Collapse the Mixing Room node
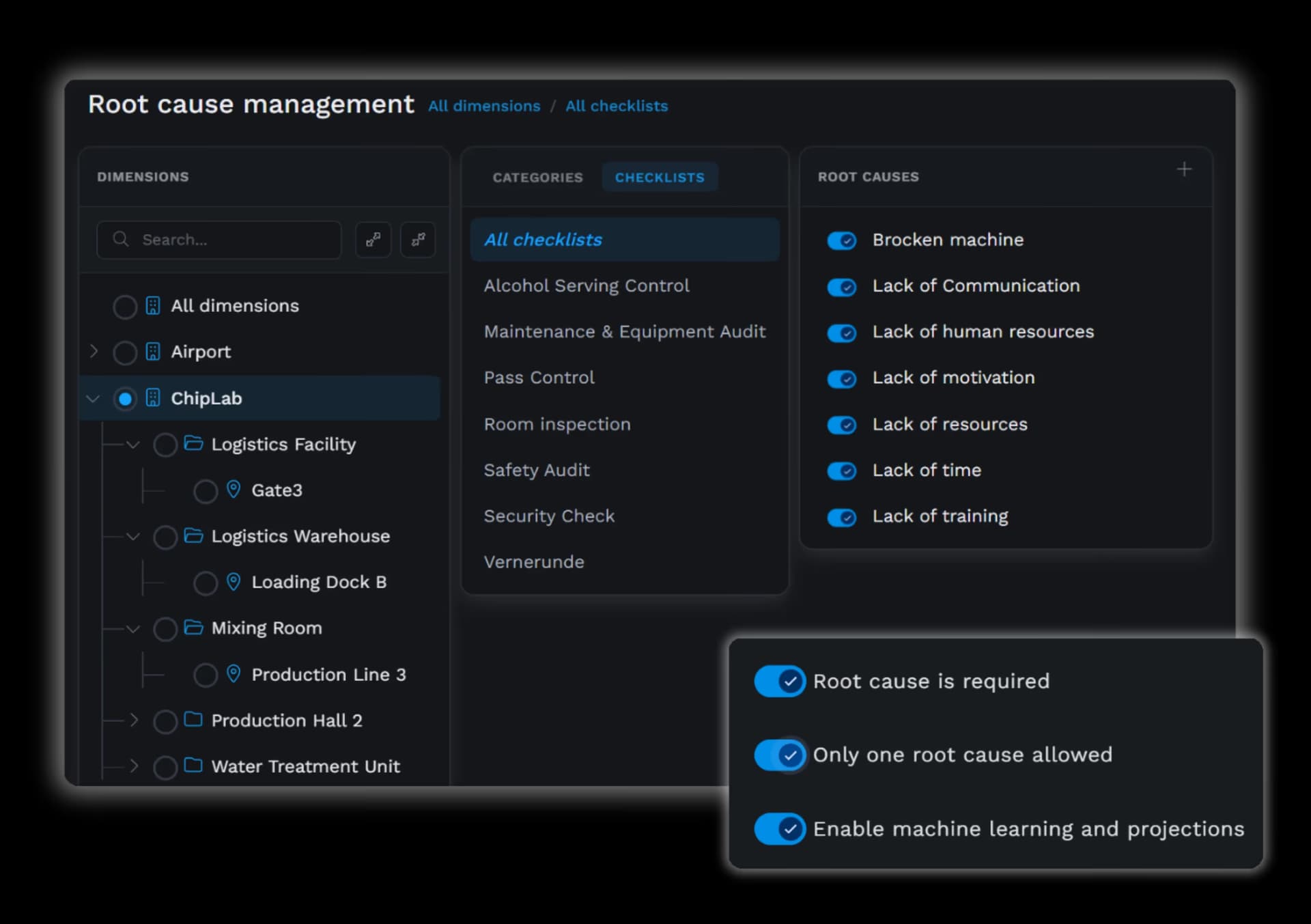 [x=134, y=628]
